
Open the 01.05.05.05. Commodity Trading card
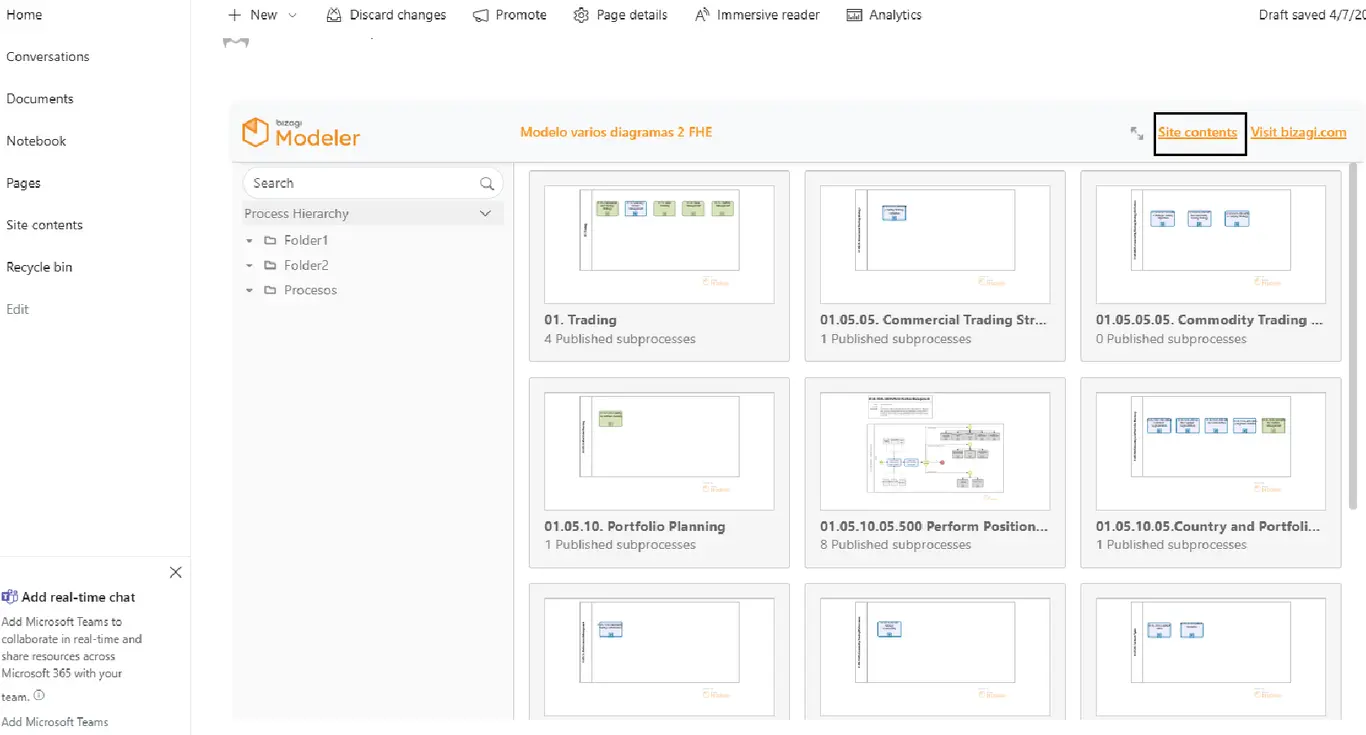point(1211,266)
